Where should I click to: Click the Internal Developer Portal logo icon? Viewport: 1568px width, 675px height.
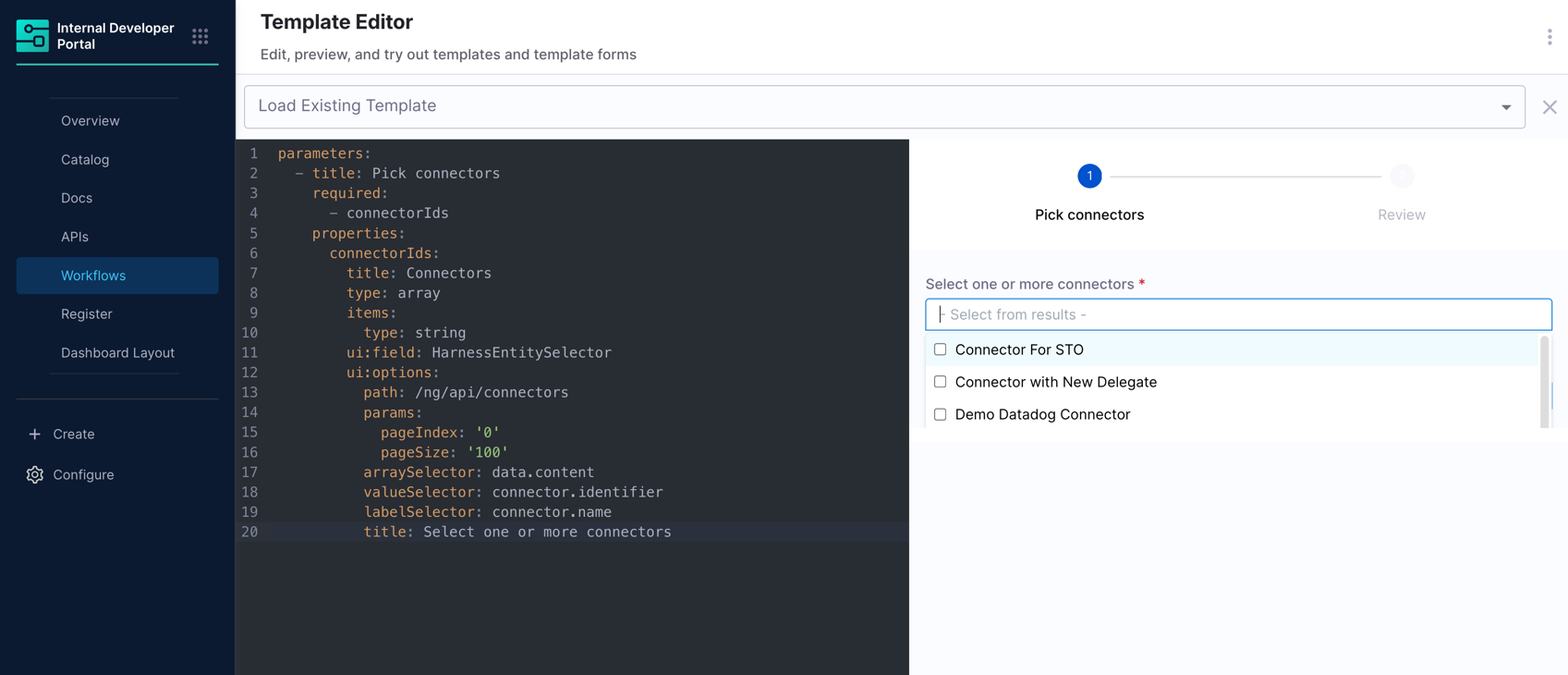pos(32,36)
